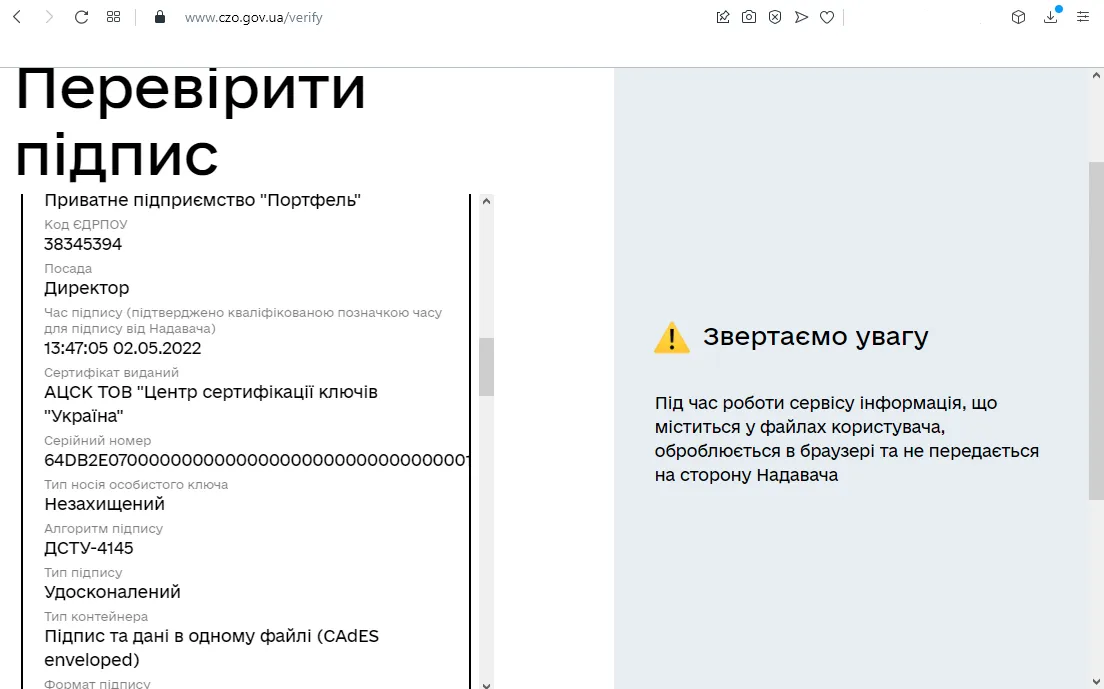
Task: Click the CAdES enveloped container type value
Action: (x=211, y=648)
